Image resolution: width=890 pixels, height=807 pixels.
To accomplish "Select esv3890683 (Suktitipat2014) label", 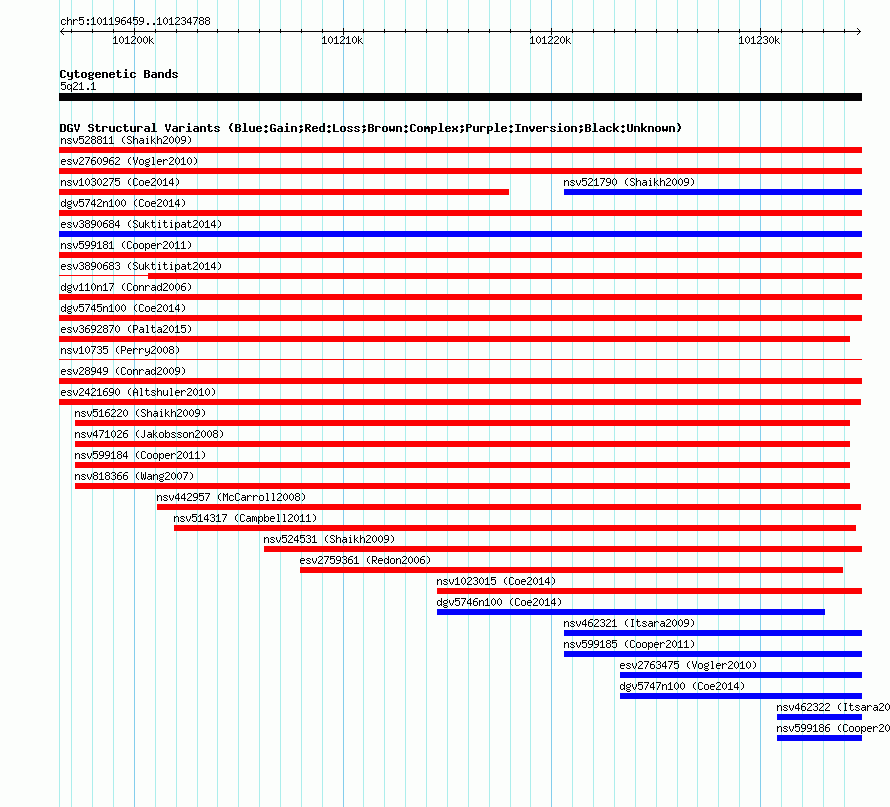I will pyautogui.click(x=141, y=266).
